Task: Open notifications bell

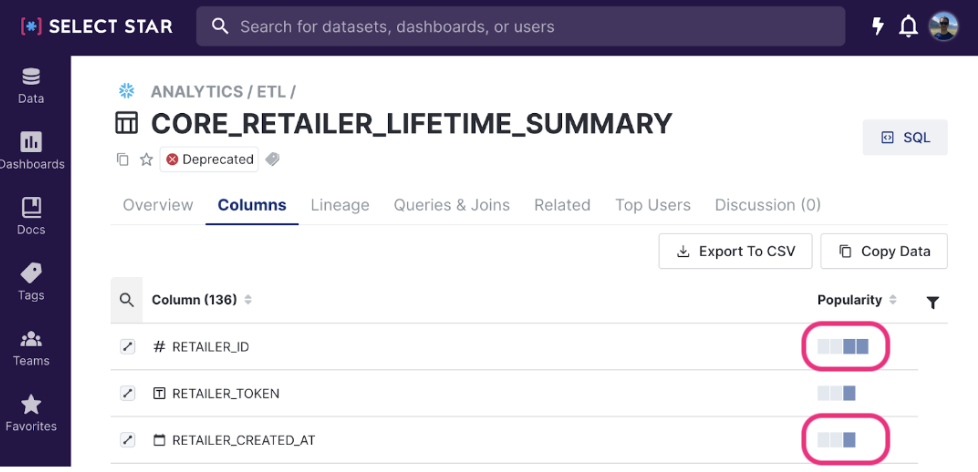Action: [908, 27]
